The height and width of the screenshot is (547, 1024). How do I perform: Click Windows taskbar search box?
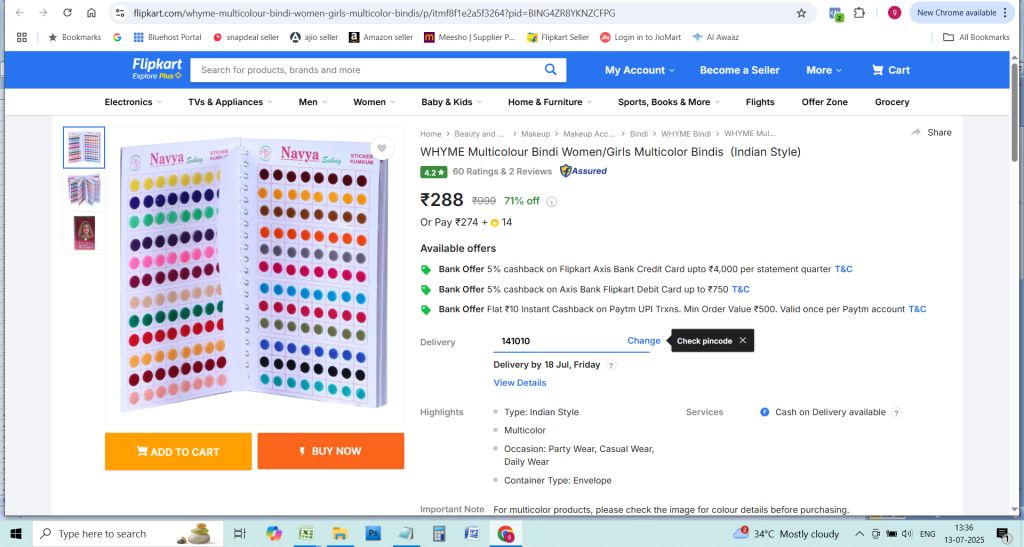pyautogui.click(x=127, y=534)
